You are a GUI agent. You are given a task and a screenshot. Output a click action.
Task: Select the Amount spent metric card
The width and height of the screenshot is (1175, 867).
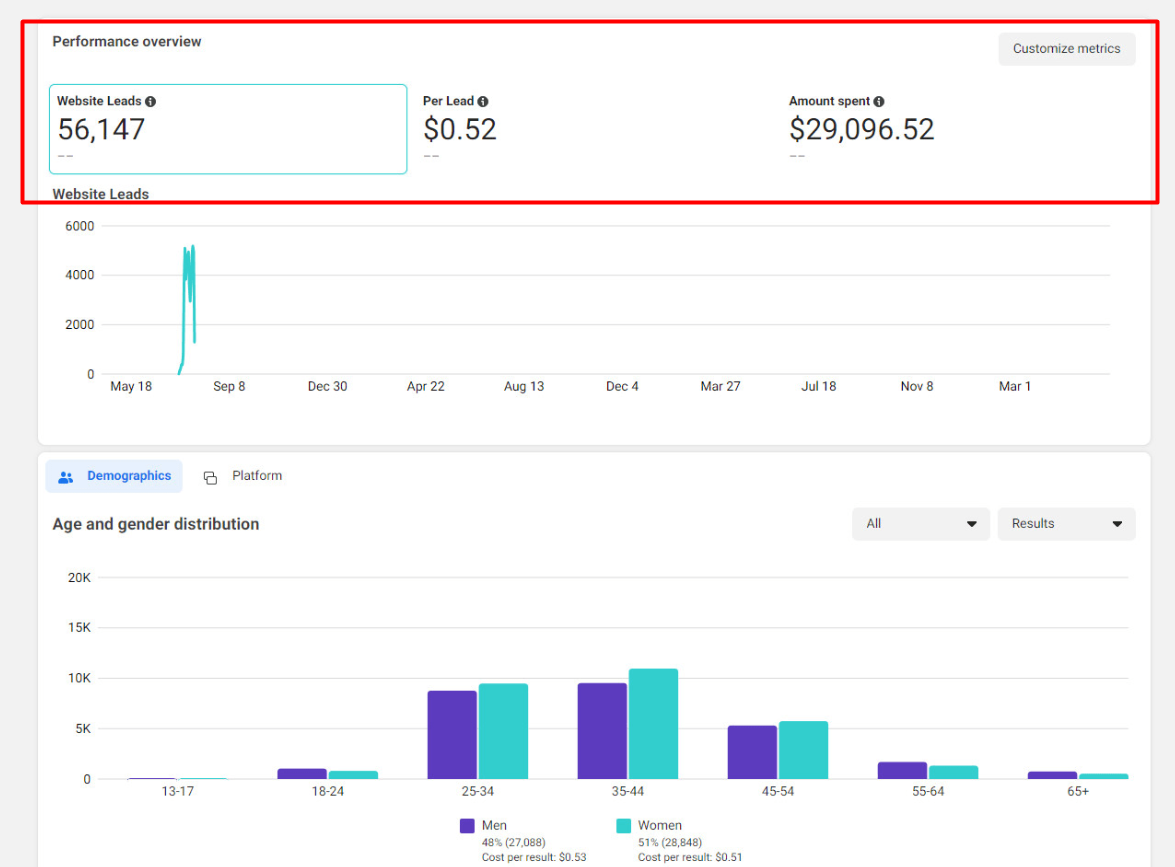(x=960, y=129)
